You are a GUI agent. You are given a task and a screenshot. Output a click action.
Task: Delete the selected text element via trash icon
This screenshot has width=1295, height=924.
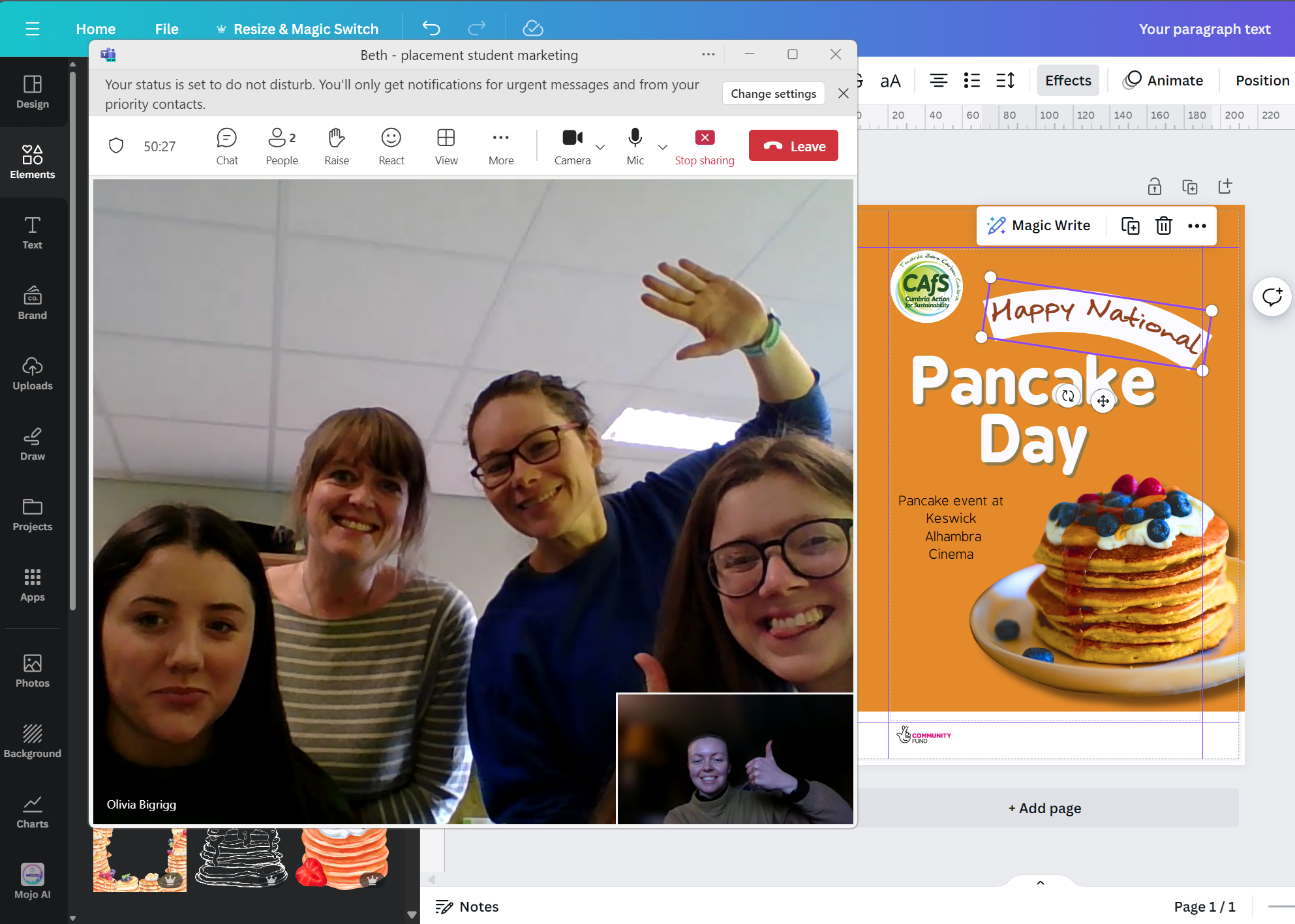pos(1163,226)
